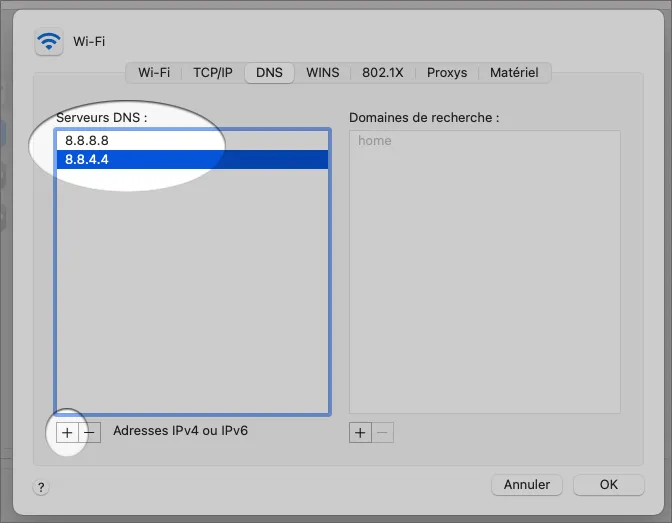The image size is (672, 523).
Task: Confirm with the OK button
Action: click(x=609, y=485)
